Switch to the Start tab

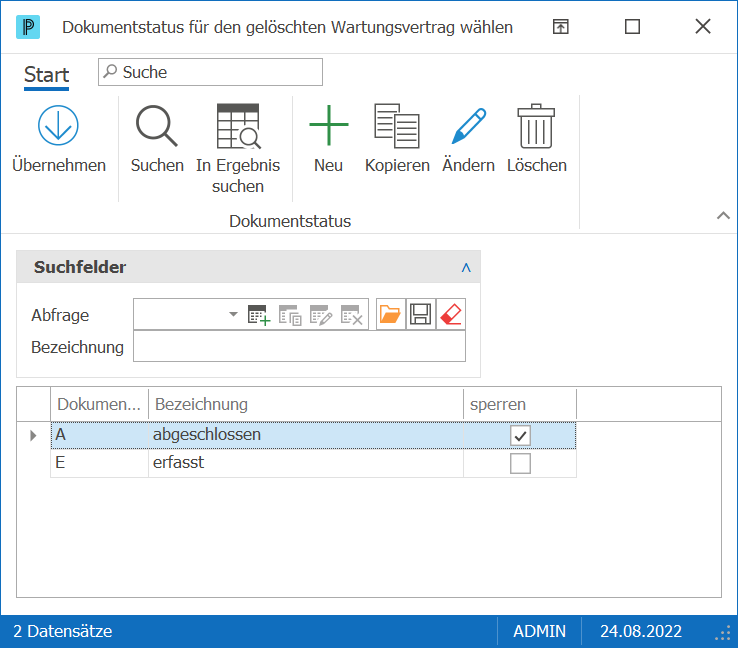pos(47,75)
